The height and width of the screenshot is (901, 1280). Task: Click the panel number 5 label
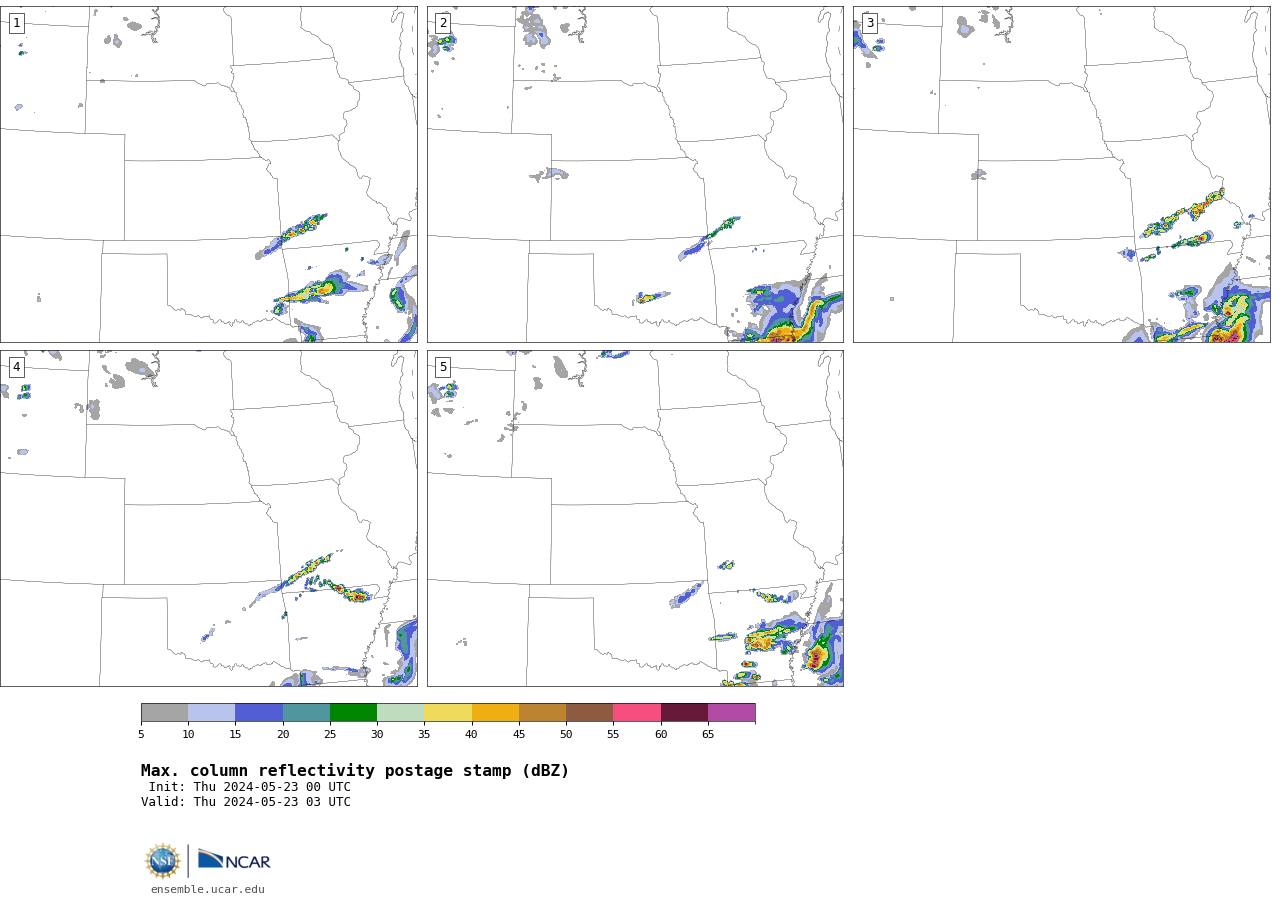point(443,367)
